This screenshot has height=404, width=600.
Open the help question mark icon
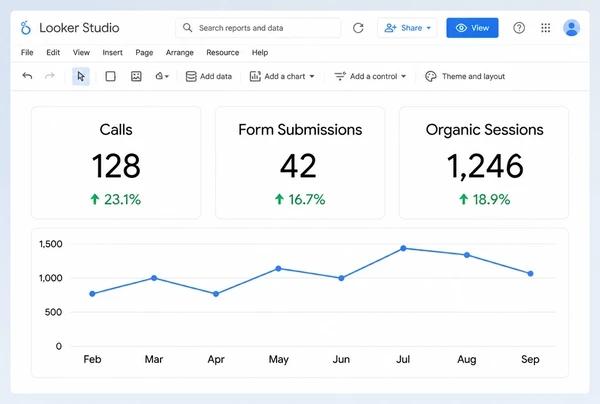[x=519, y=28]
